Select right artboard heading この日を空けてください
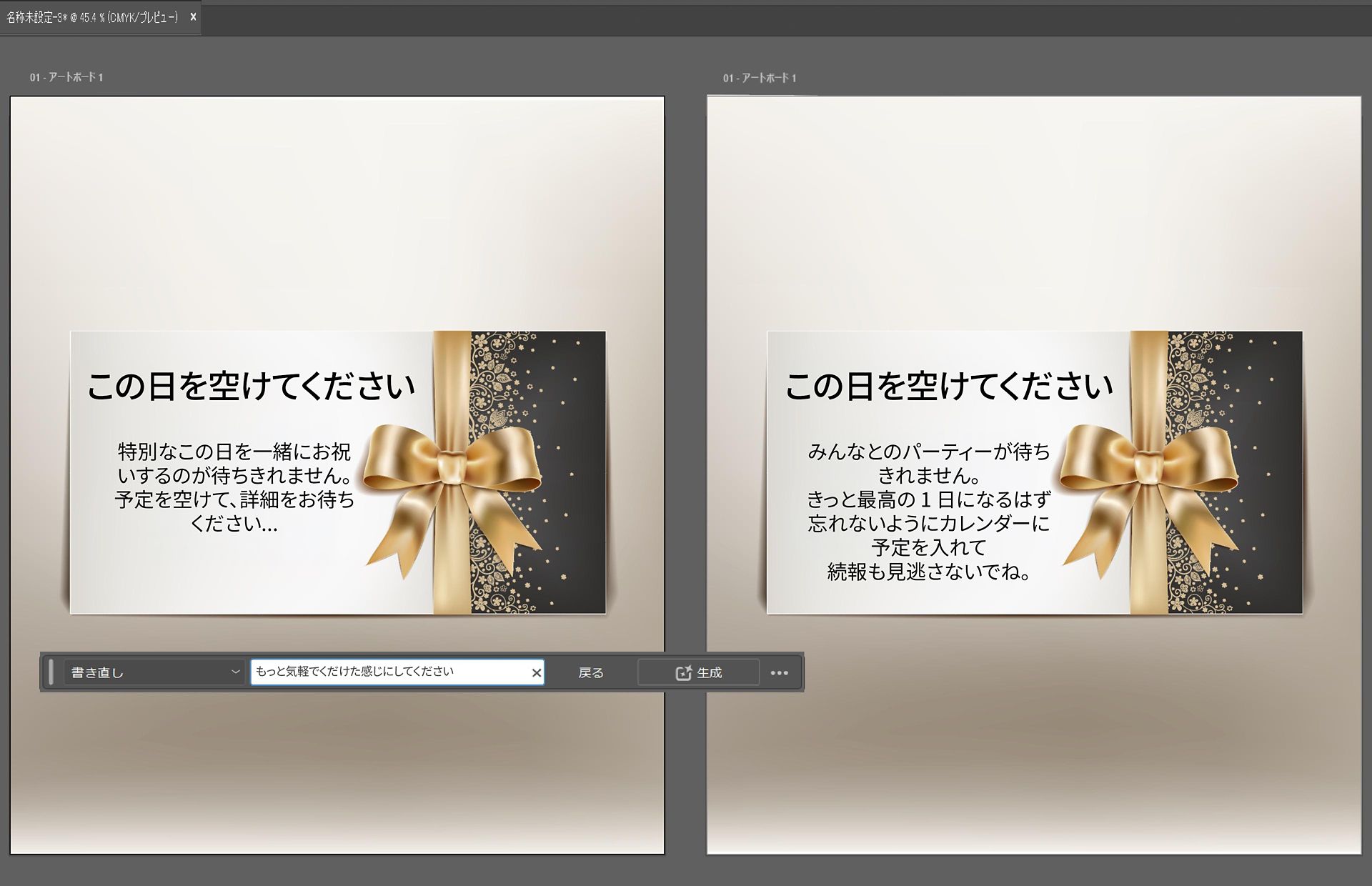The image size is (1372, 886). [x=949, y=387]
